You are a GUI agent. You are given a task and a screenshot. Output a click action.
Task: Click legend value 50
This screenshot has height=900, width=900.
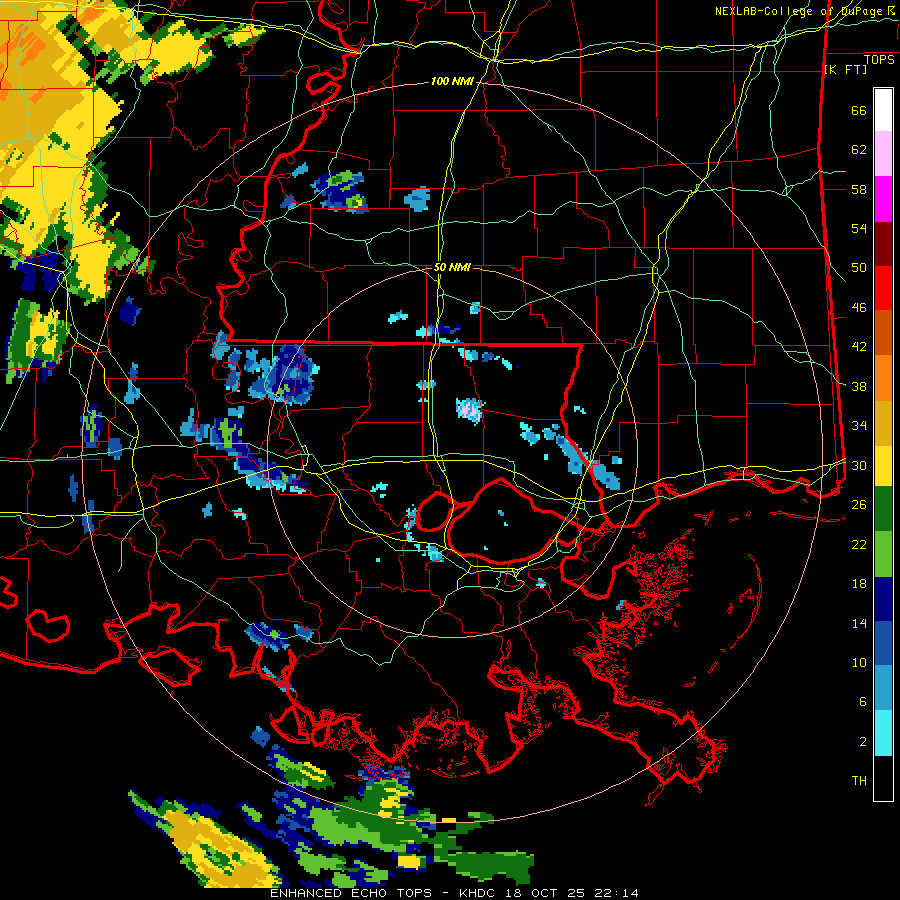[859, 268]
